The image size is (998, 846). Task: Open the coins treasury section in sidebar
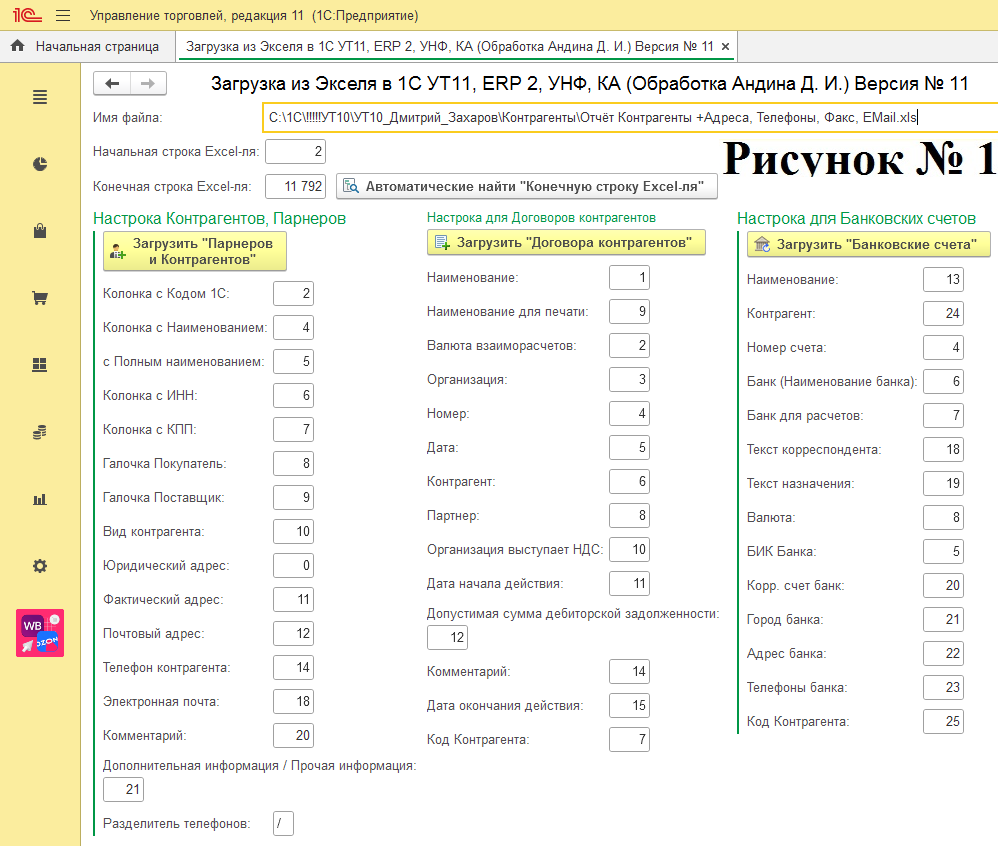point(39,432)
